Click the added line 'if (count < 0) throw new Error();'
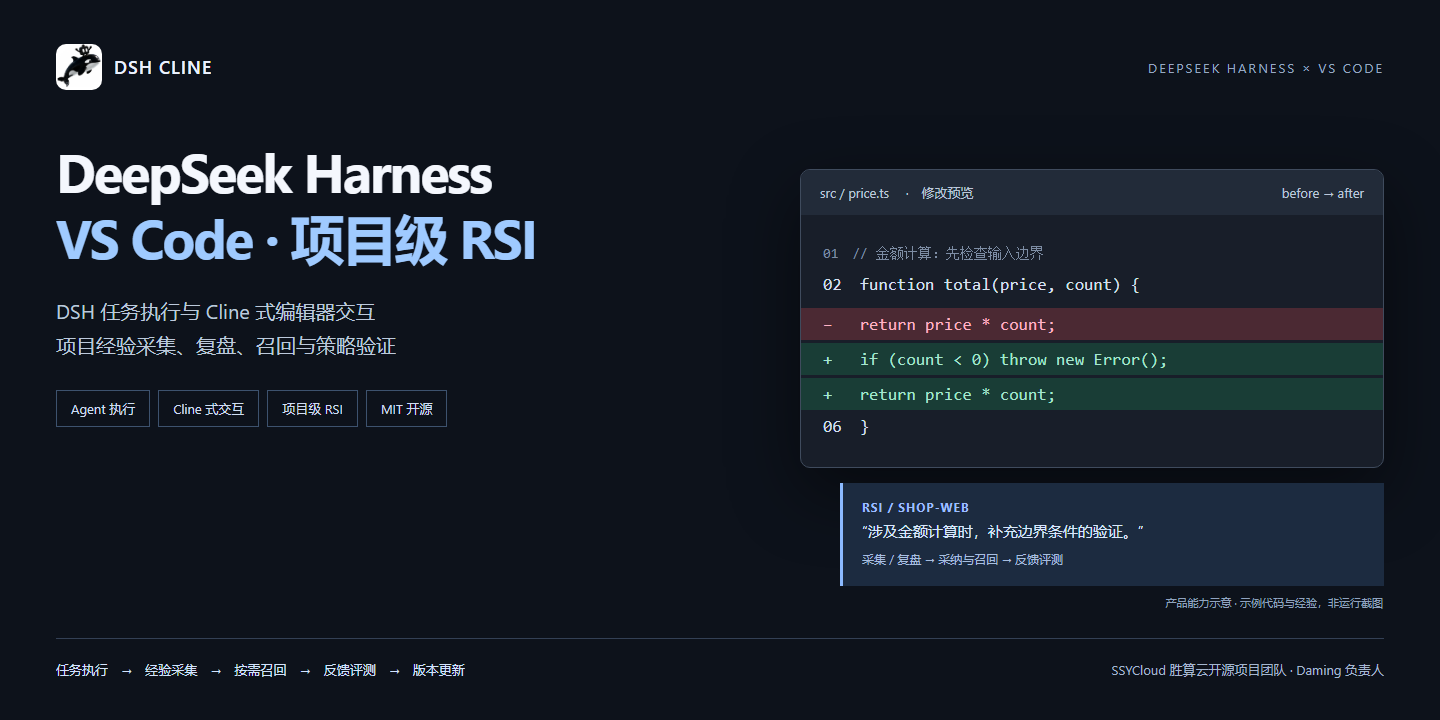Viewport: 1440px width, 720px height. (x=1092, y=359)
